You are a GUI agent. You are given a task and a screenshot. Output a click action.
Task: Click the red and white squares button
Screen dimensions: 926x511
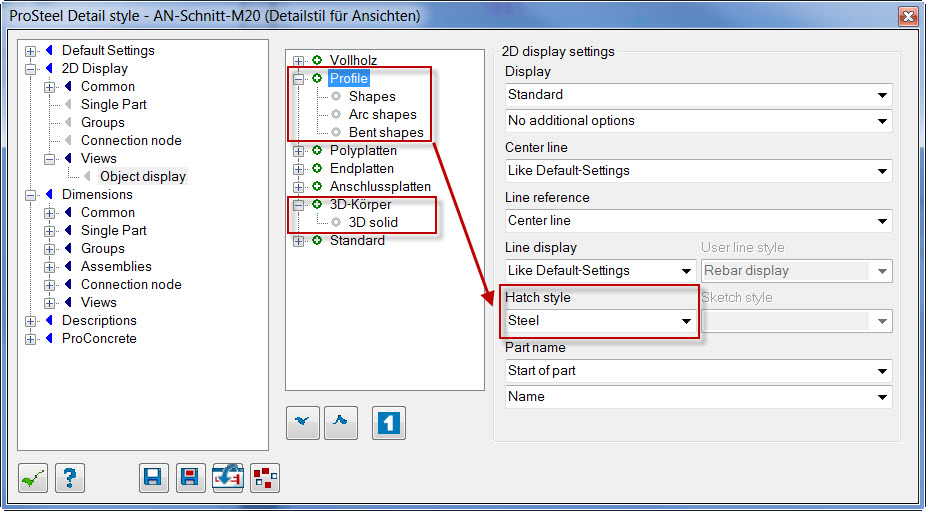coord(265,478)
